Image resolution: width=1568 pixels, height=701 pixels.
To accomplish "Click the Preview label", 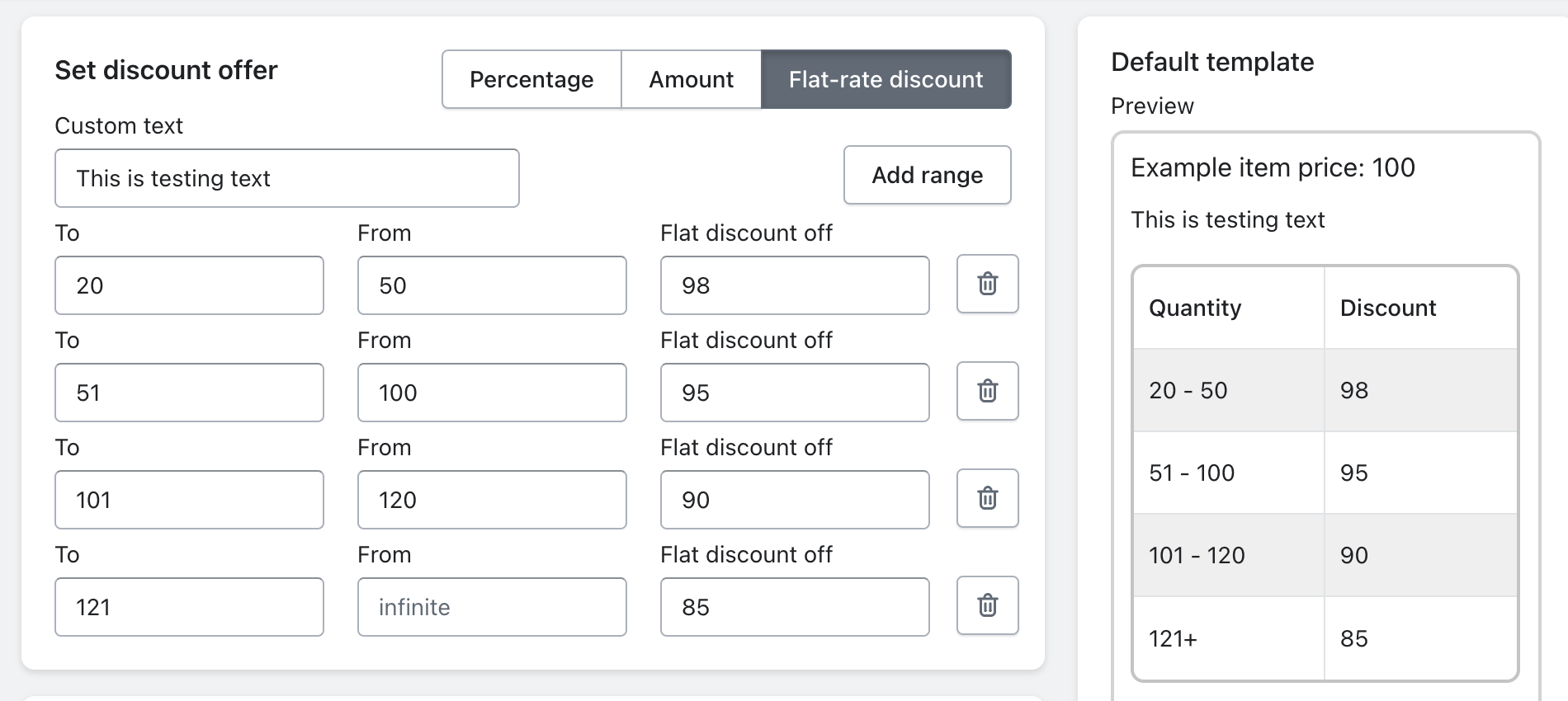I will (1152, 106).
